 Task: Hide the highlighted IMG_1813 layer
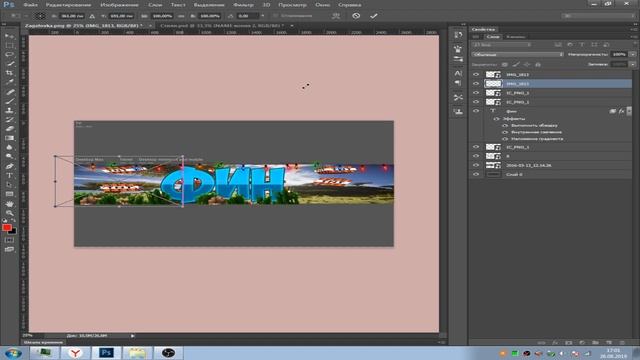(476, 84)
